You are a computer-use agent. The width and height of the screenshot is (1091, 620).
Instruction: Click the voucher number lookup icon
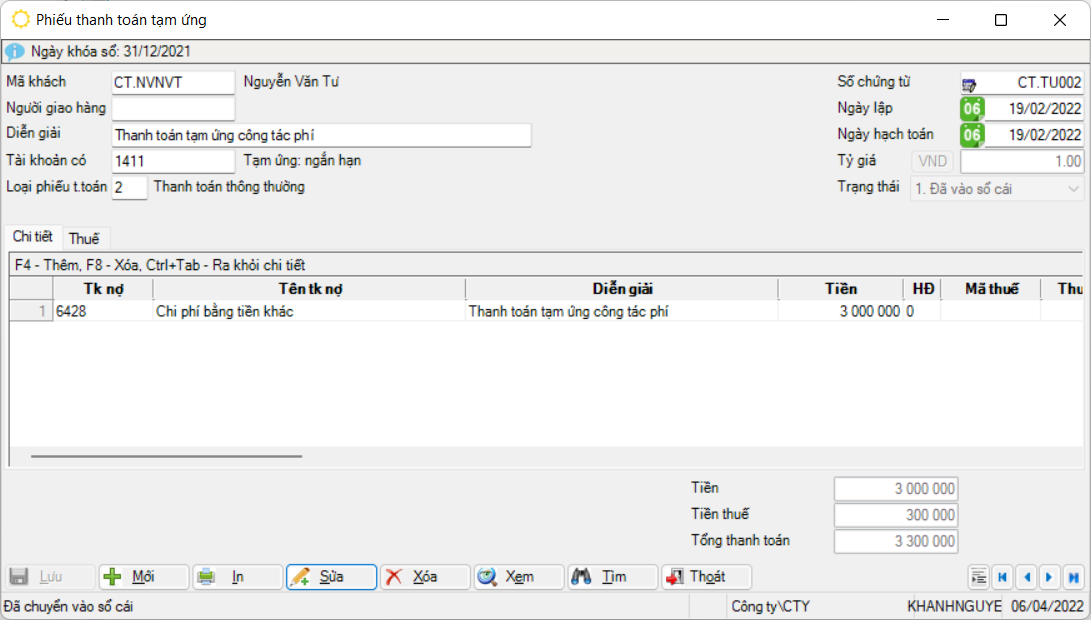pos(970,83)
